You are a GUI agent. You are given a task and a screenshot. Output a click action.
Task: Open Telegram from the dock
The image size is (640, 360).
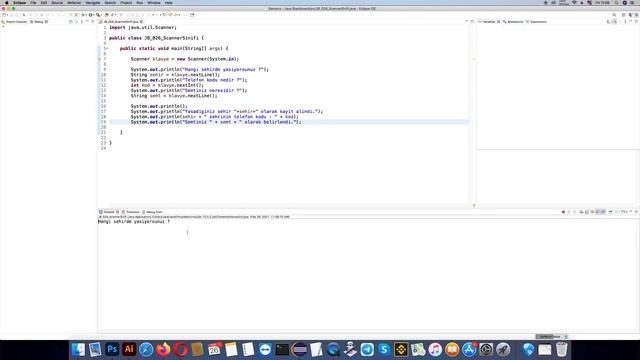pyautogui.click(x=367, y=349)
